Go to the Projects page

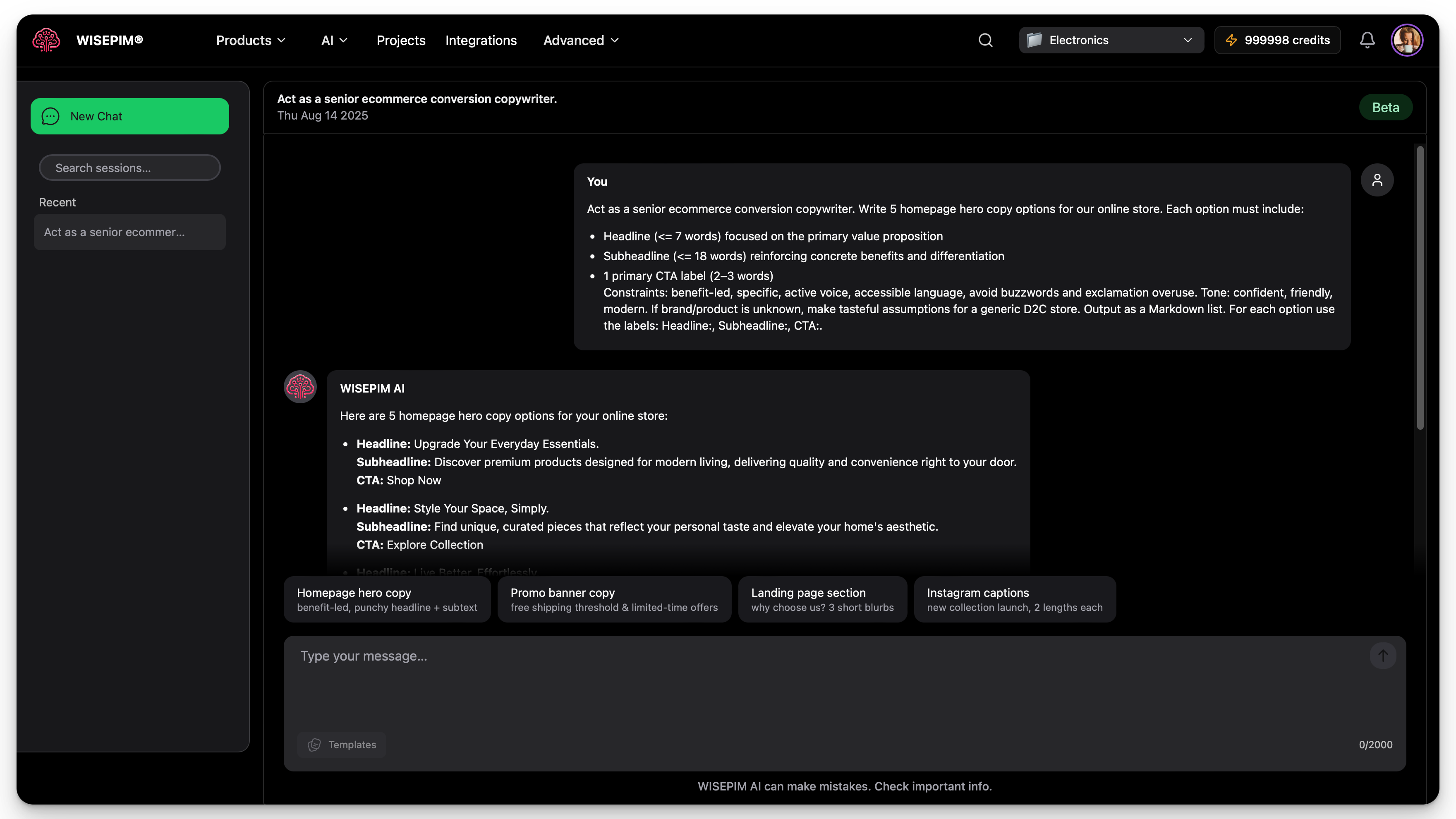(x=401, y=40)
